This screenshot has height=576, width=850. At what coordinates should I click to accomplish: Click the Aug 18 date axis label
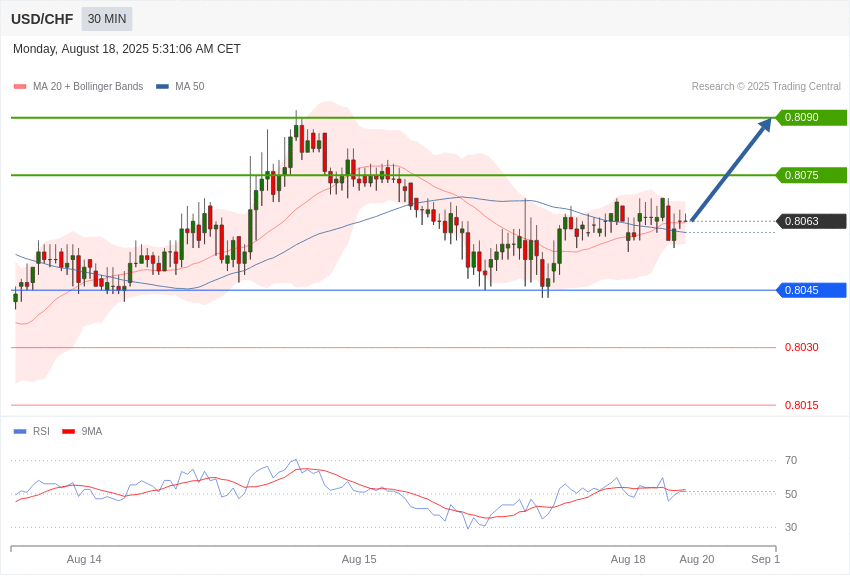[x=628, y=559]
